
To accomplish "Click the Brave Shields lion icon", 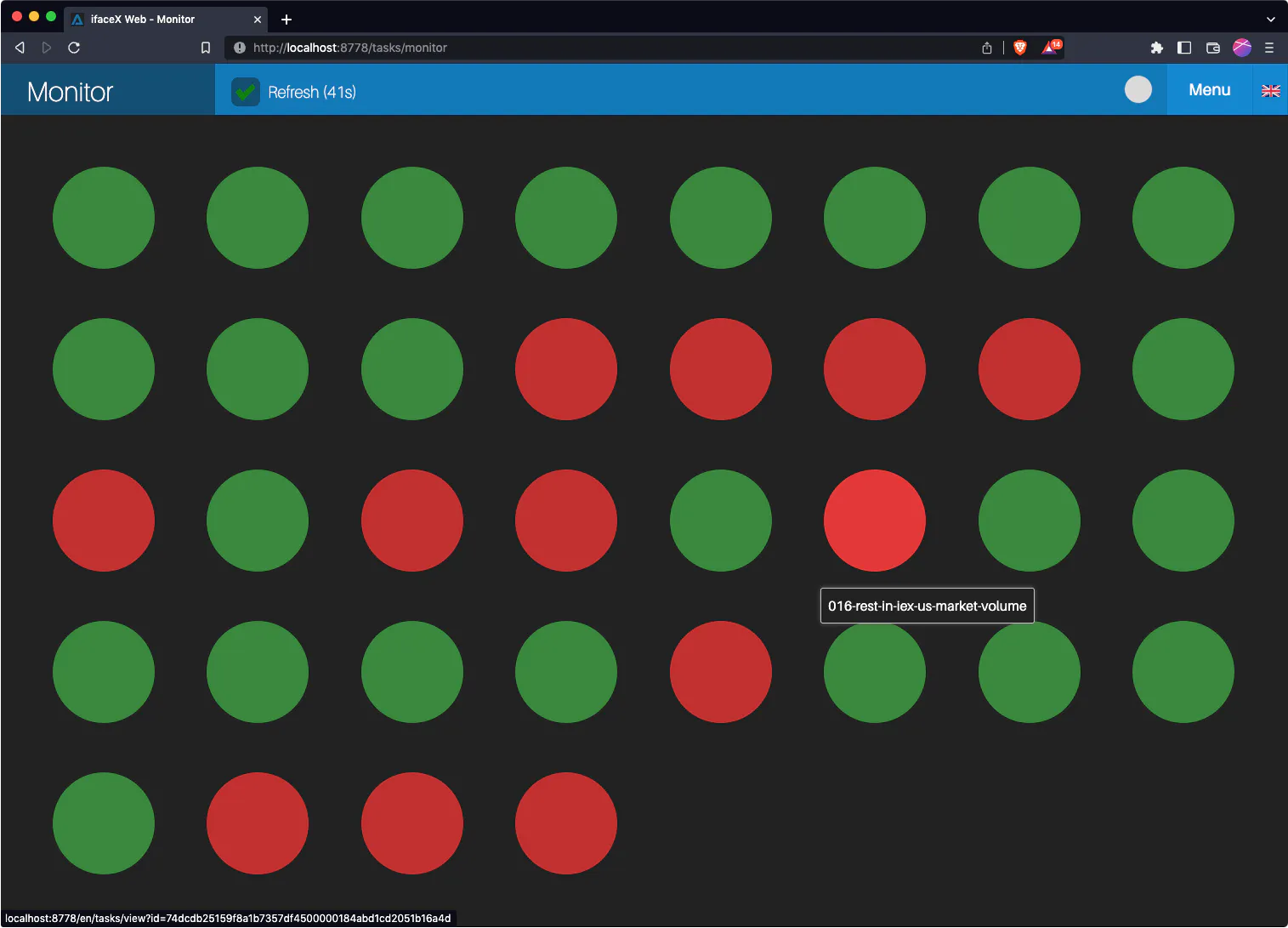I will point(1020,48).
